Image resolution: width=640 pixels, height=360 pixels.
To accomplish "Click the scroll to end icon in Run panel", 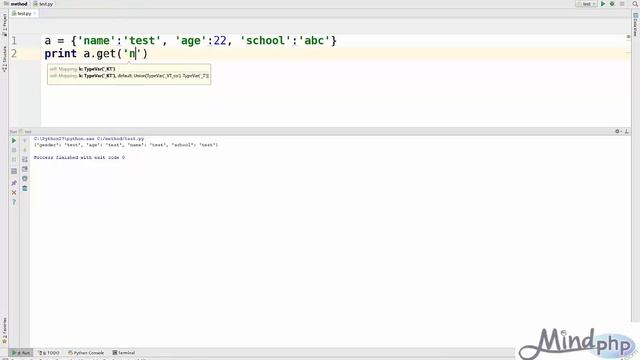I will (x=24, y=169).
